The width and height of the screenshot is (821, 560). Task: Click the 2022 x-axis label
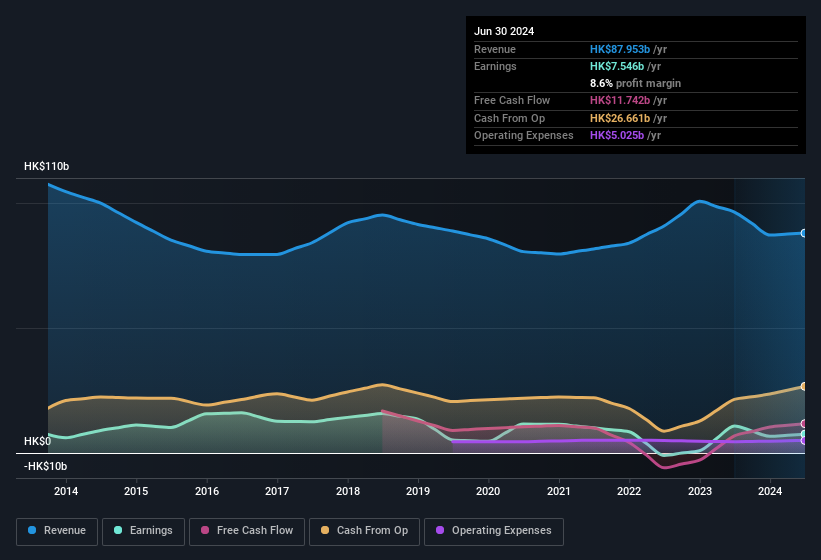(629, 491)
